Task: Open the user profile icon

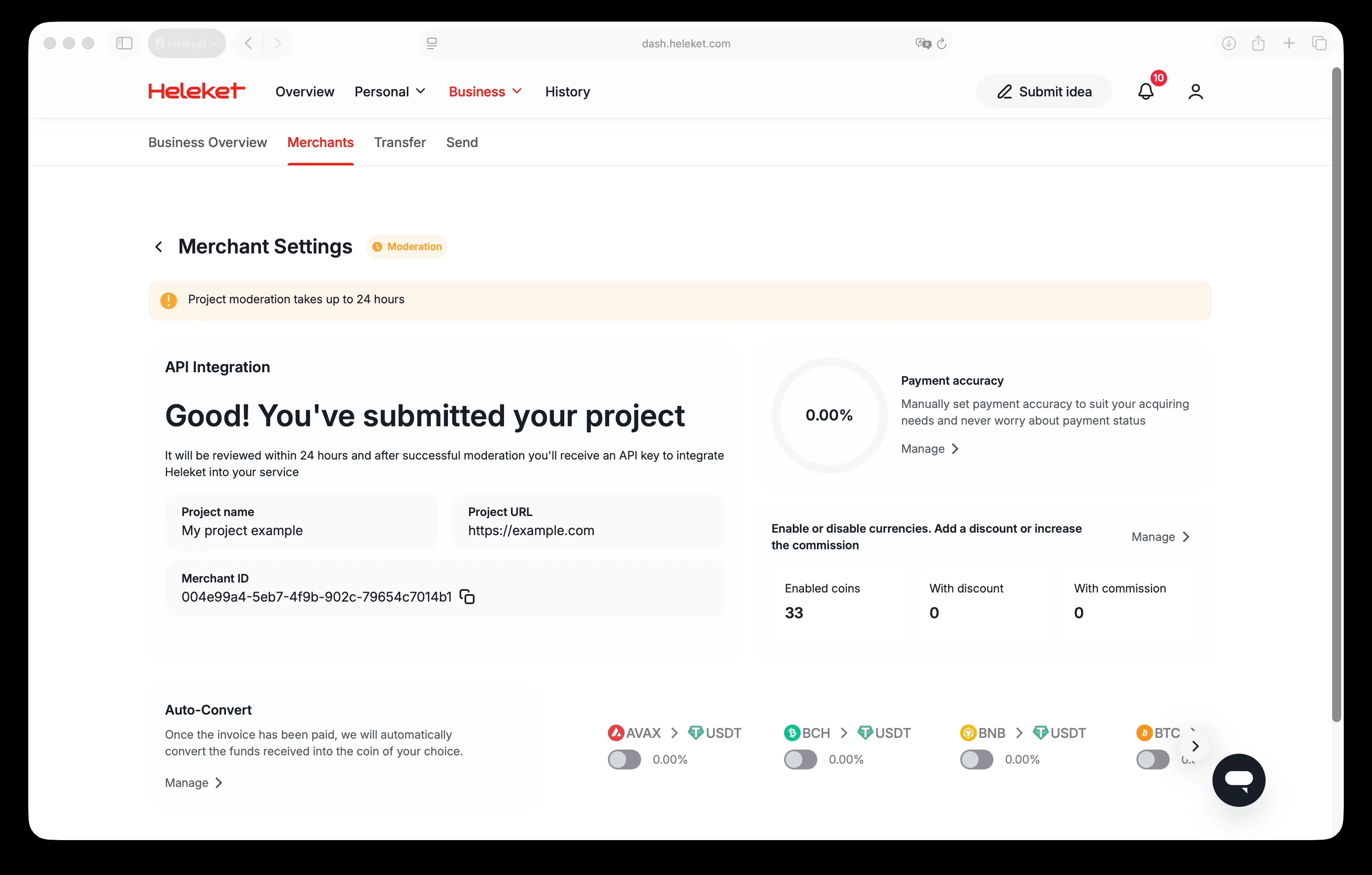Action: point(1195,92)
